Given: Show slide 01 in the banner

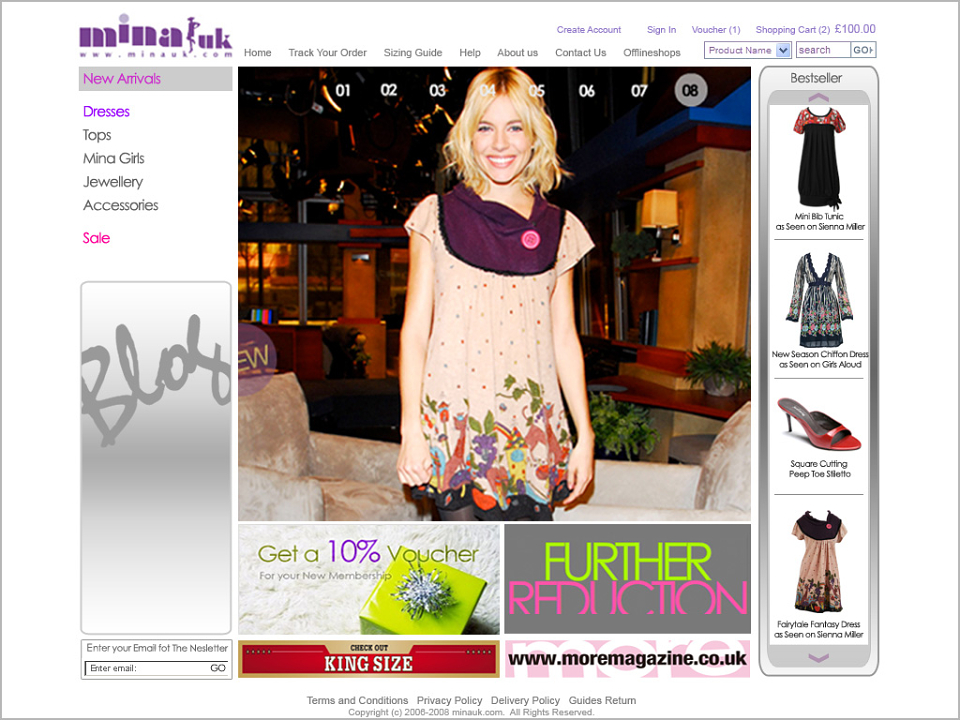Looking at the screenshot, I should [x=343, y=91].
